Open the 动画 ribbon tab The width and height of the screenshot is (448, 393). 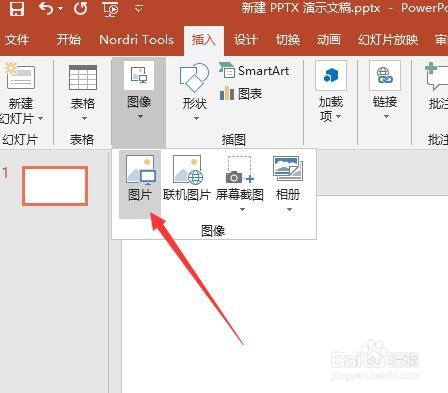[329, 40]
